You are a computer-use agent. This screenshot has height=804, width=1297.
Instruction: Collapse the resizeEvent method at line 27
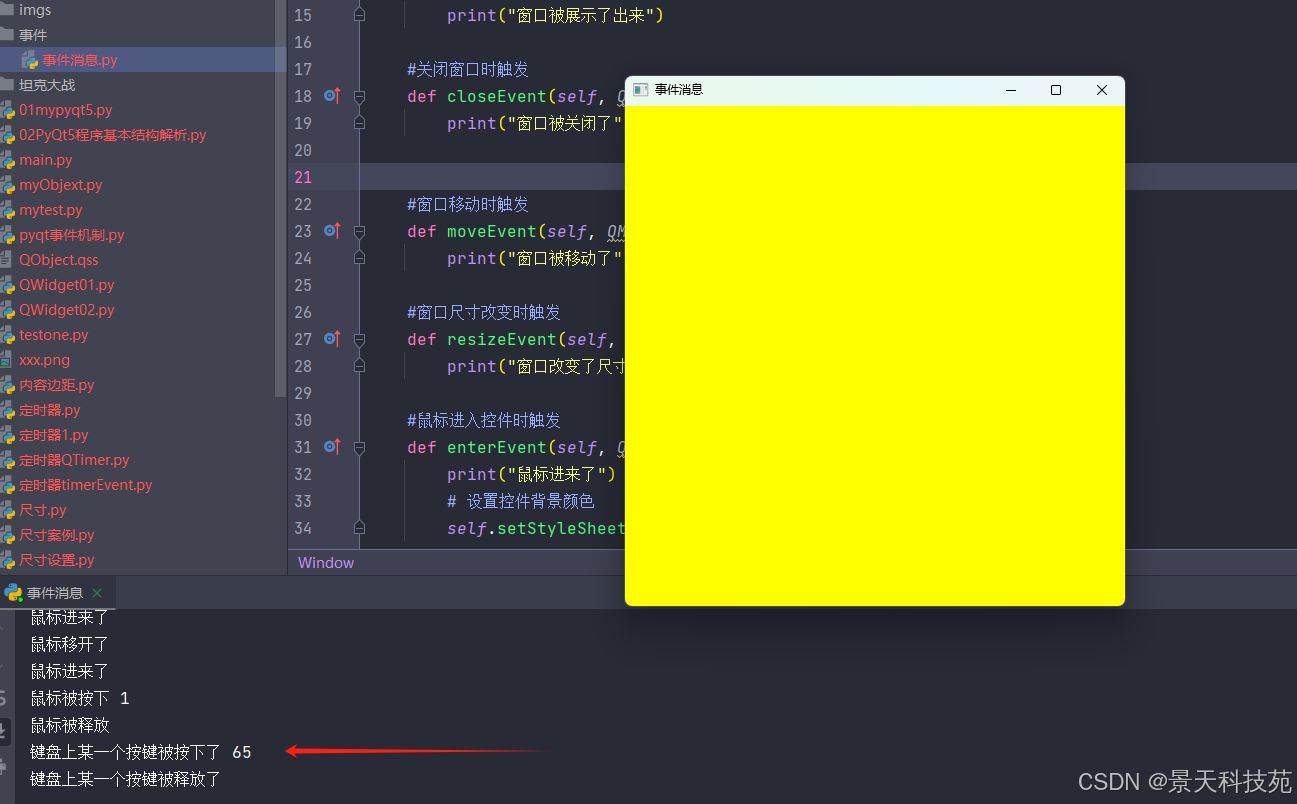click(x=360, y=339)
